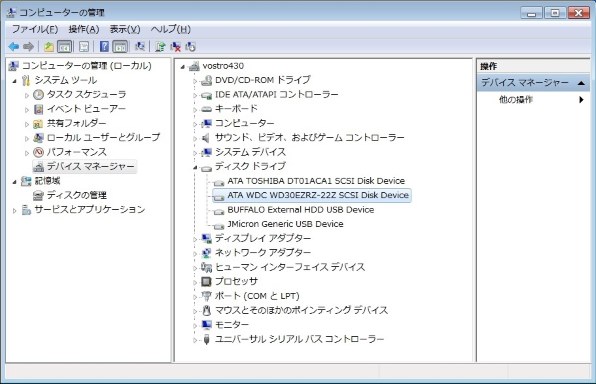
Task: Select ユニバーサル シリアル バス コントローラー category
Action: (x=300, y=339)
